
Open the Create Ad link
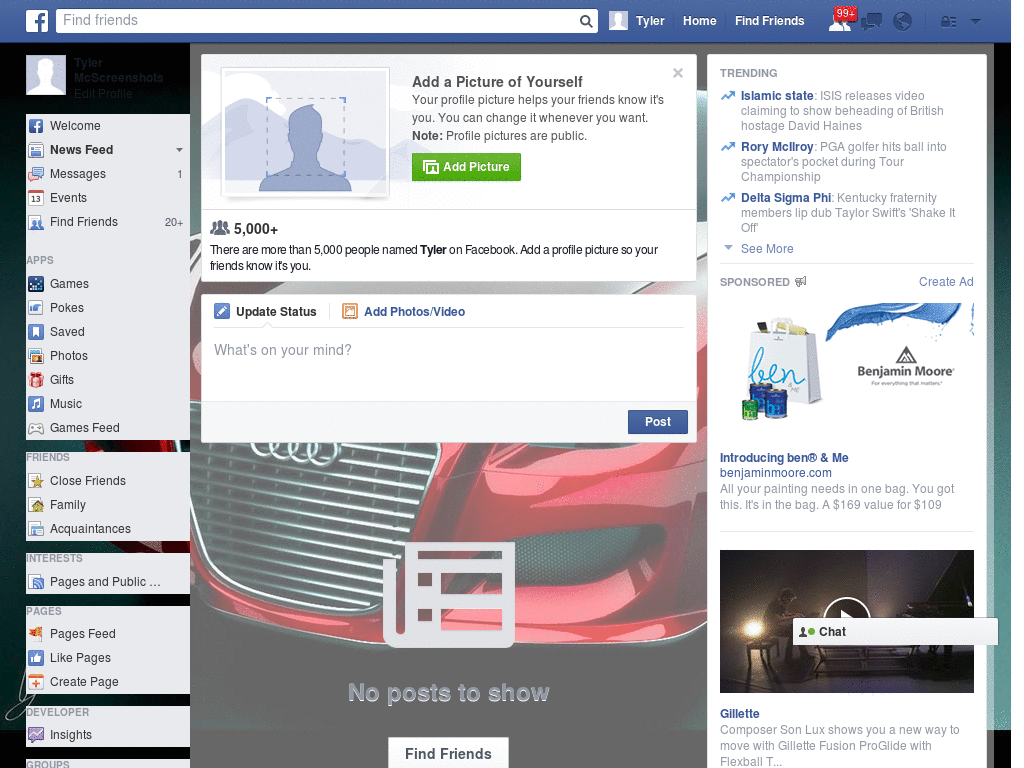tap(945, 281)
